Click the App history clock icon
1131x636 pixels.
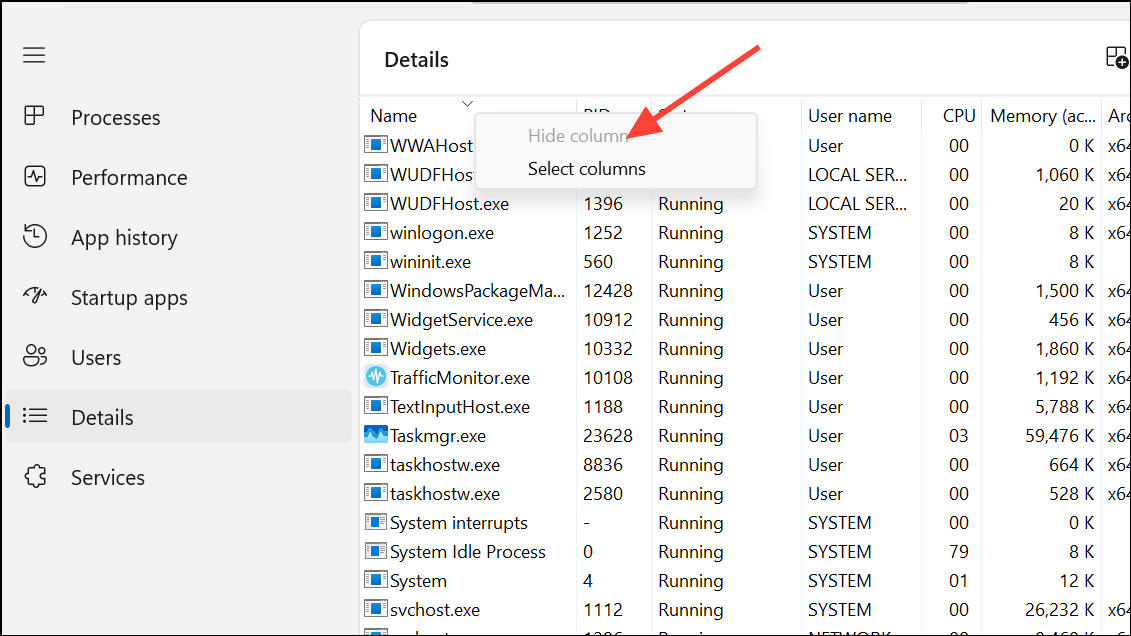(x=35, y=237)
